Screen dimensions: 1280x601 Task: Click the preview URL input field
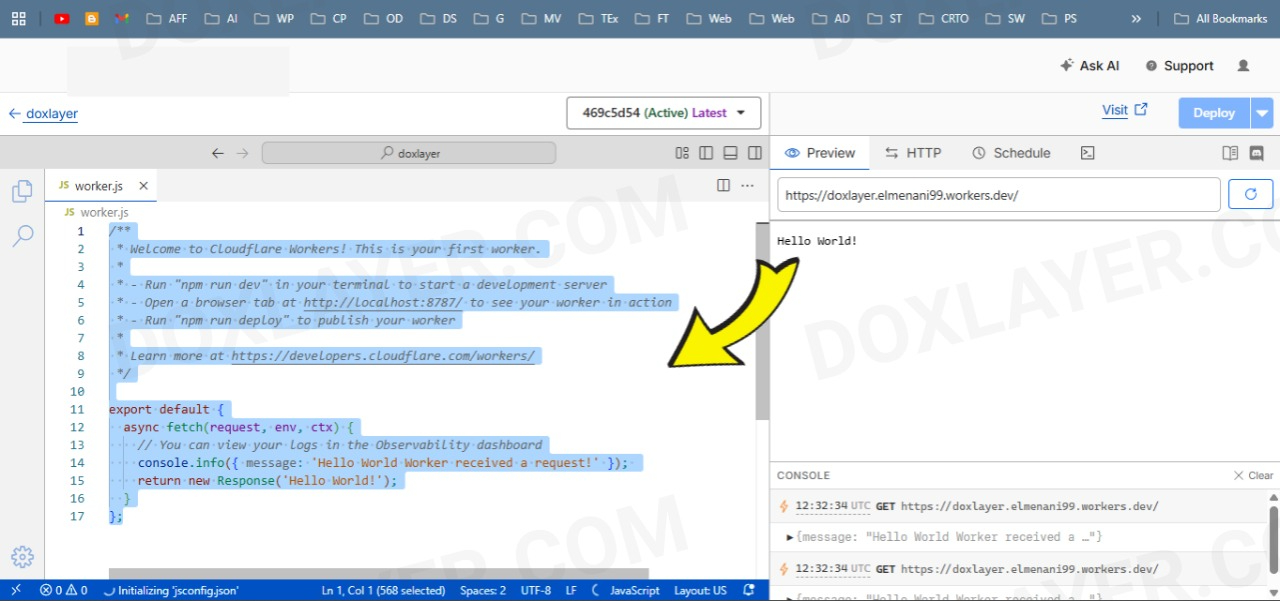(999, 195)
